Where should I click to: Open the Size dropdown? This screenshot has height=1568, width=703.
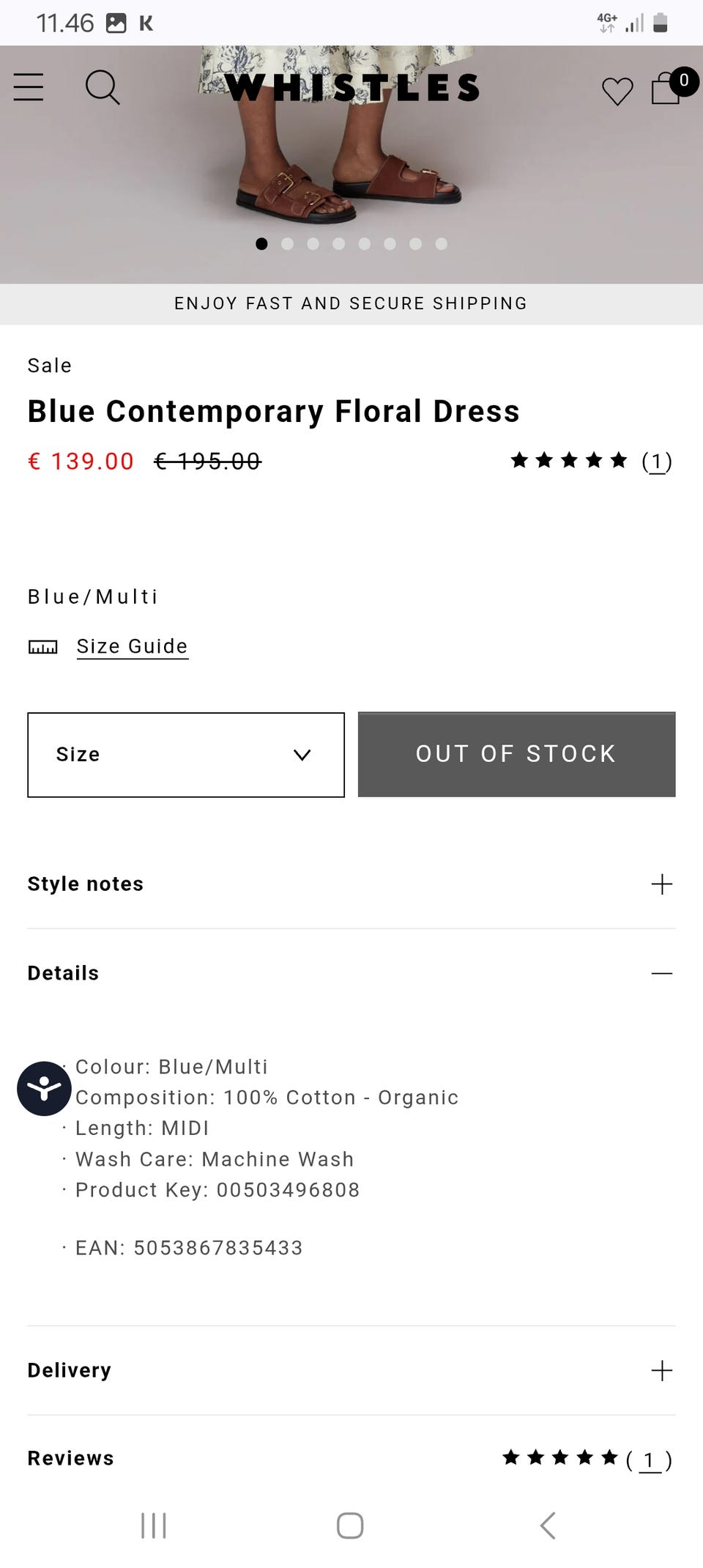186,755
